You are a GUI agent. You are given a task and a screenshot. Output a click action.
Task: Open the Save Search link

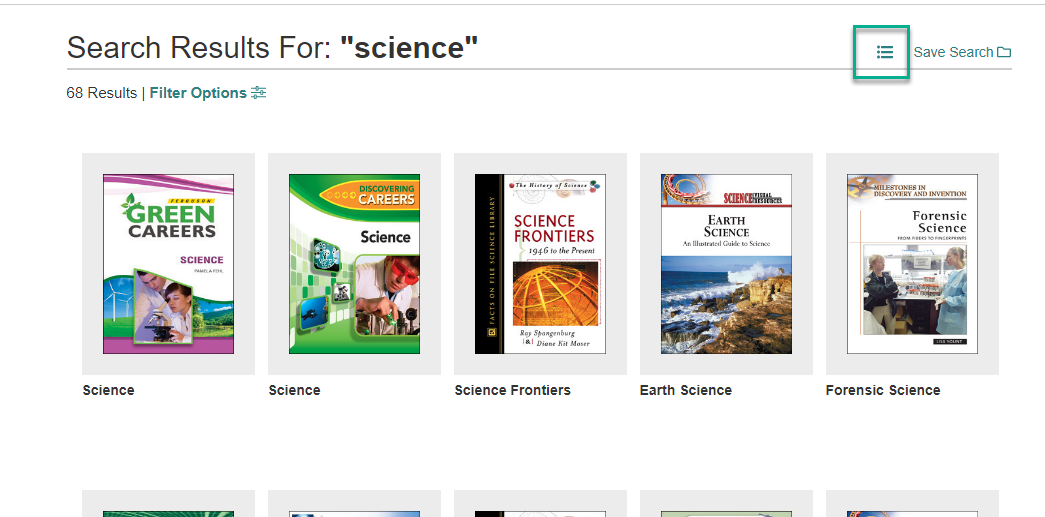pos(953,52)
